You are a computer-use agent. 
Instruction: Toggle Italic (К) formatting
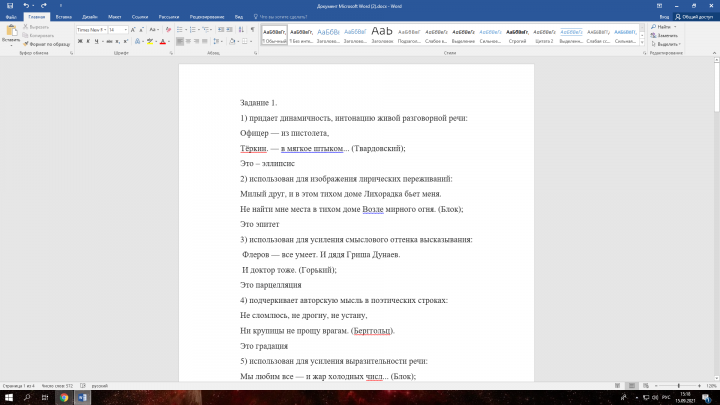click(88, 41)
